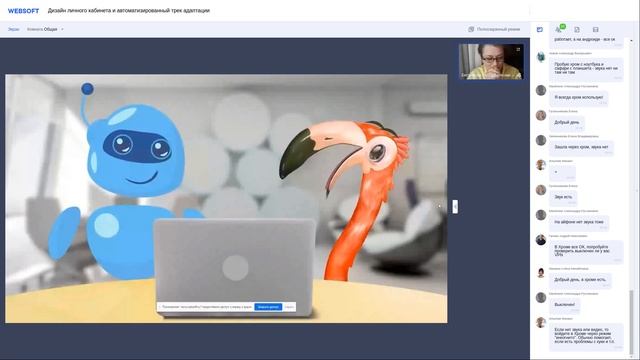640x360 pixels.
Task: Click avatar beside 'Добрый день, в хроме есть'
Action: [x=541, y=273]
